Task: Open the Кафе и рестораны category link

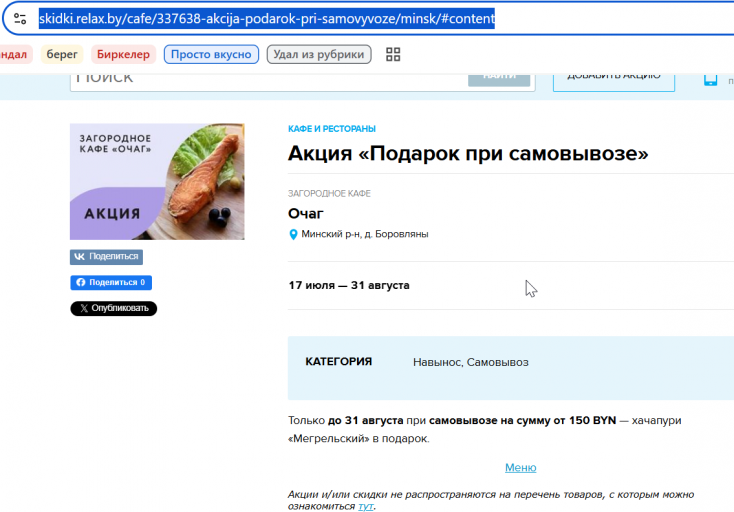Action: click(332, 129)
